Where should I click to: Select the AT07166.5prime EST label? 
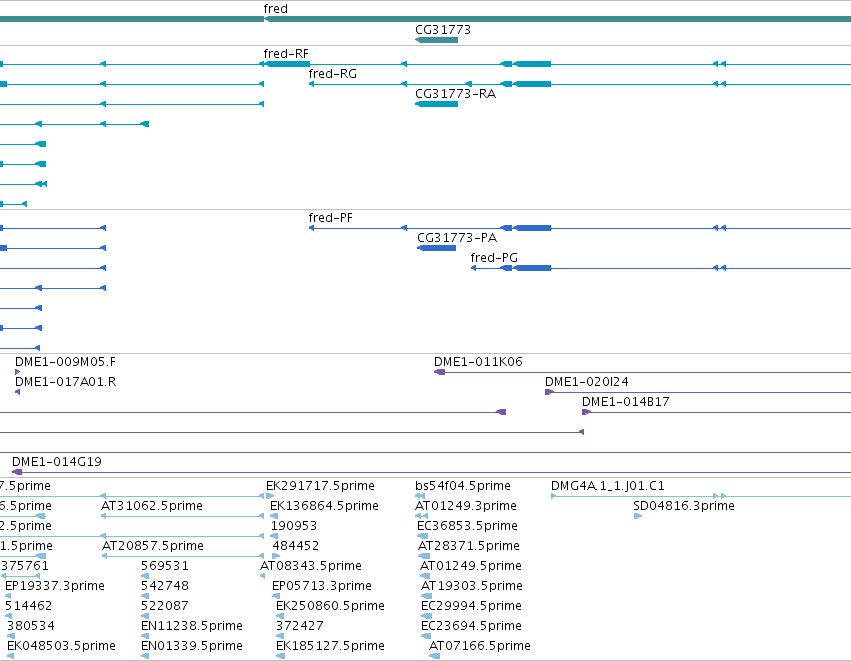coord(480,646)
